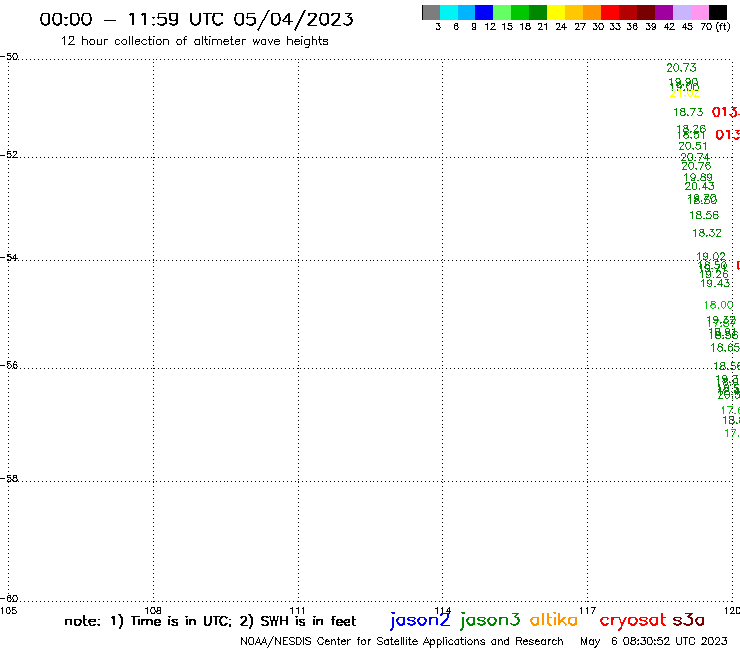Select the yellow wave height 21.02

685,93
